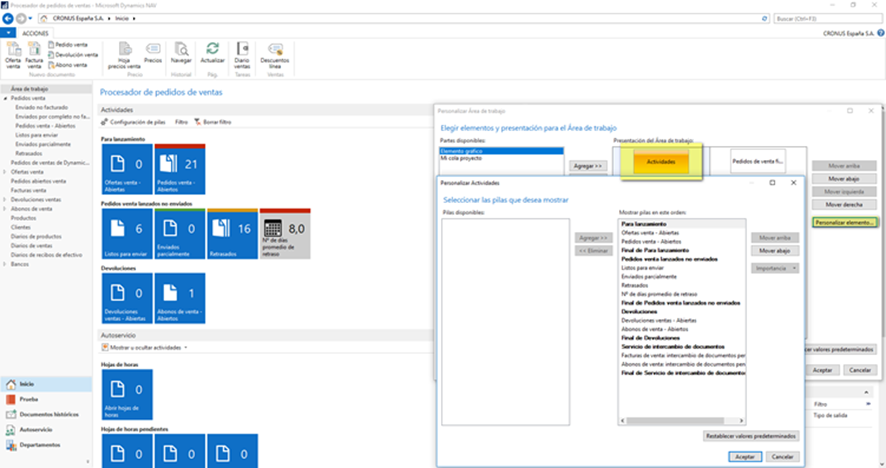Click Mover abajo in Personalizar Actividades dialog
Screen dimensions: 886x468
tap(775, 251)
